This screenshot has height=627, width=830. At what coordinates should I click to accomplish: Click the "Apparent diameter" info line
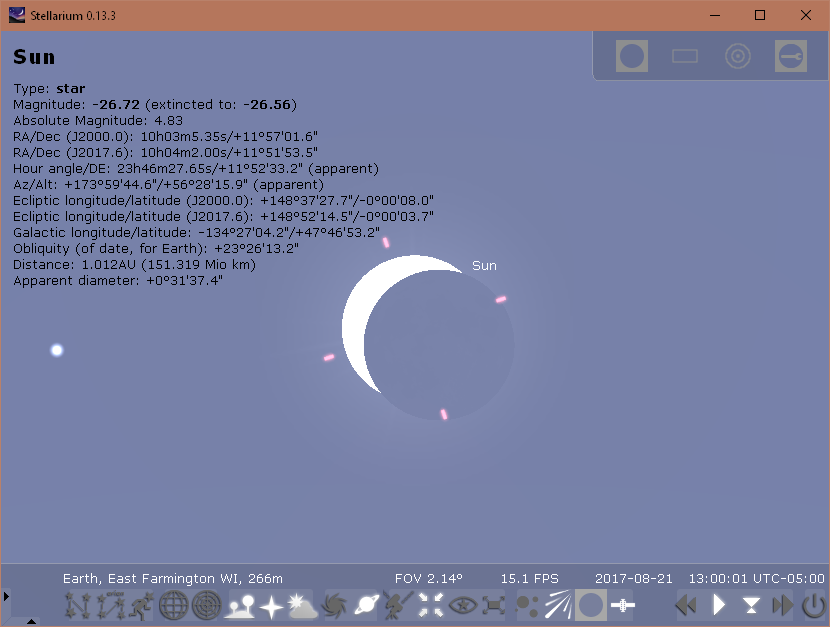(118, 280)
